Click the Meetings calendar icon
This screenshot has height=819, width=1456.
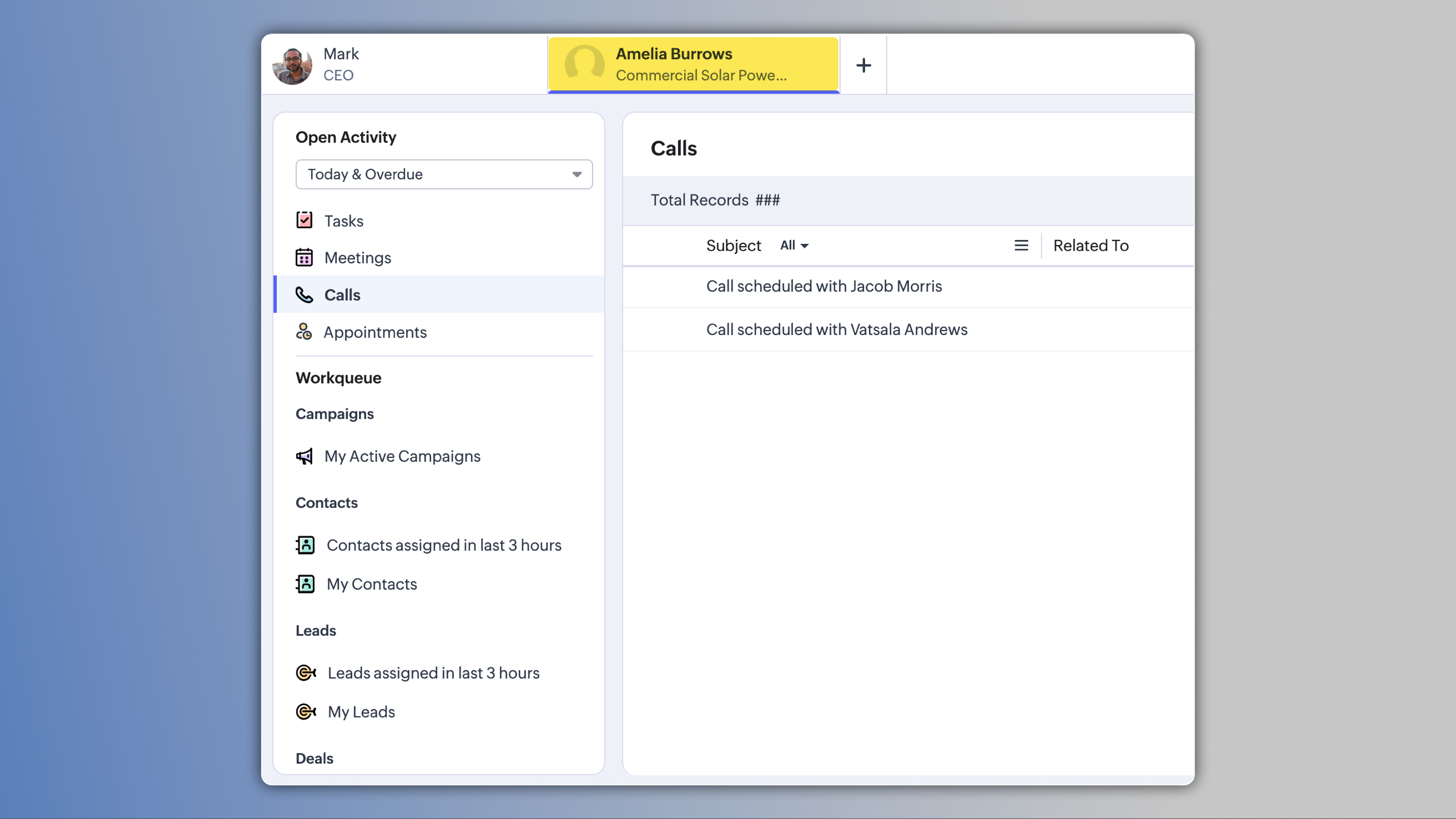(304, 258)
